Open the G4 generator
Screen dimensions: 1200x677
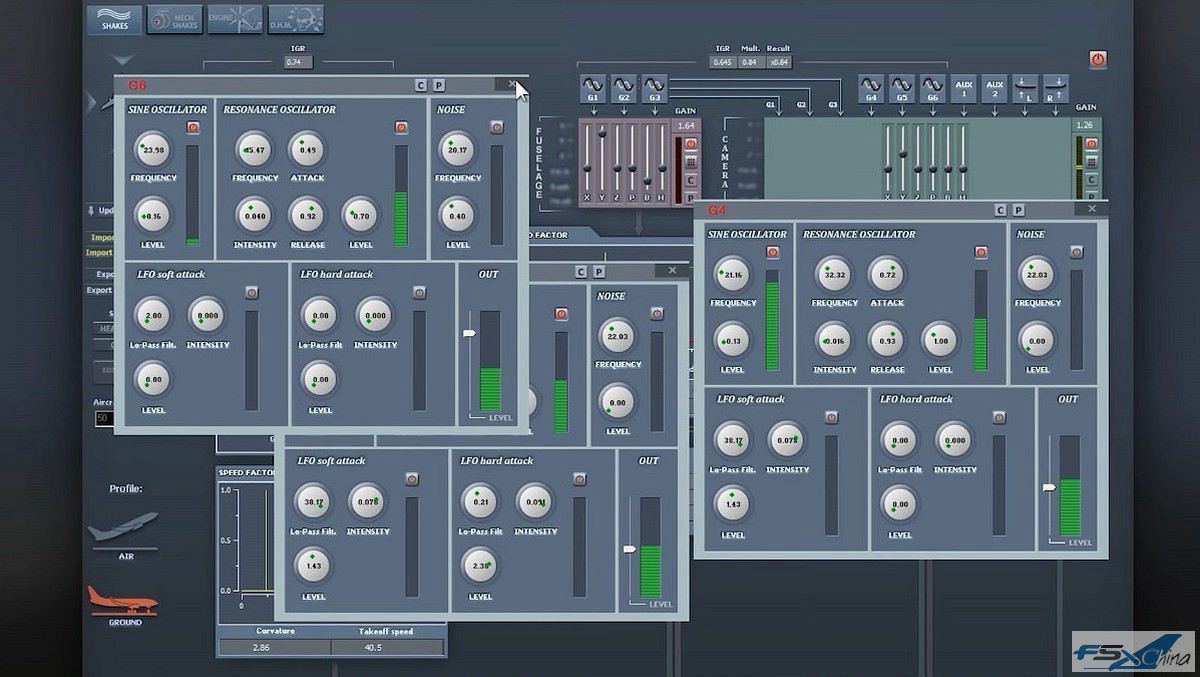[871, 87]
